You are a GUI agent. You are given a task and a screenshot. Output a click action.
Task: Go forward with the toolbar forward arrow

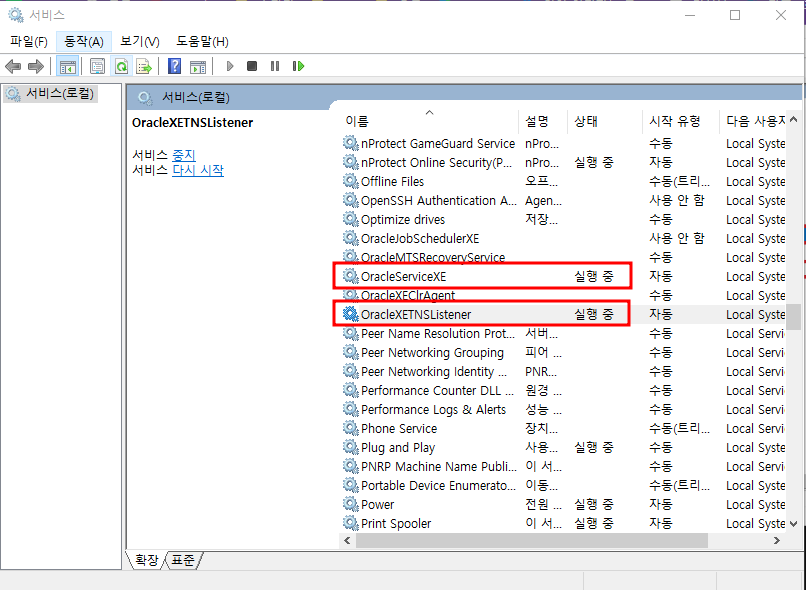tap(35, 66)
